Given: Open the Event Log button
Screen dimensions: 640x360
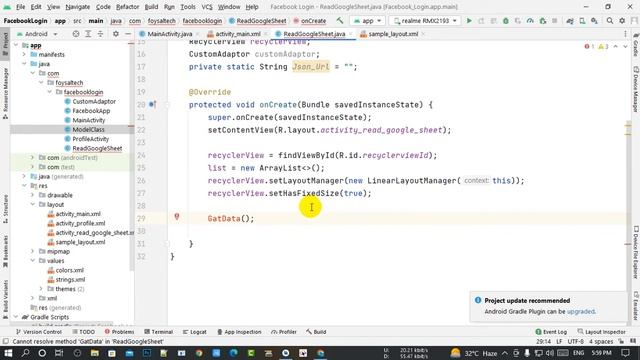Looking at the screenshot, I should point(551,332).
